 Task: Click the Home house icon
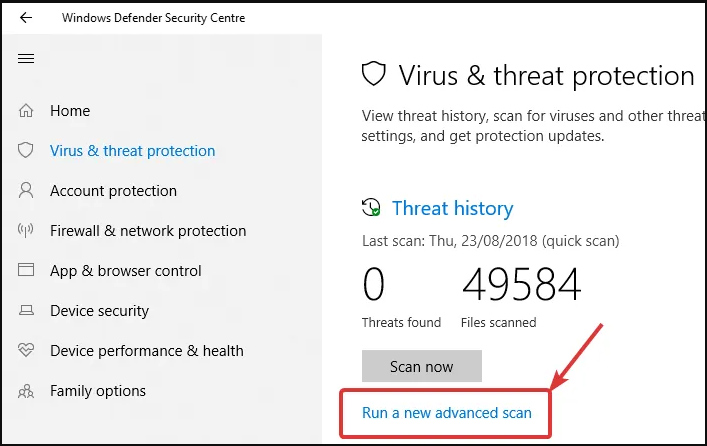pyautogui.click(x=26, y=110)
